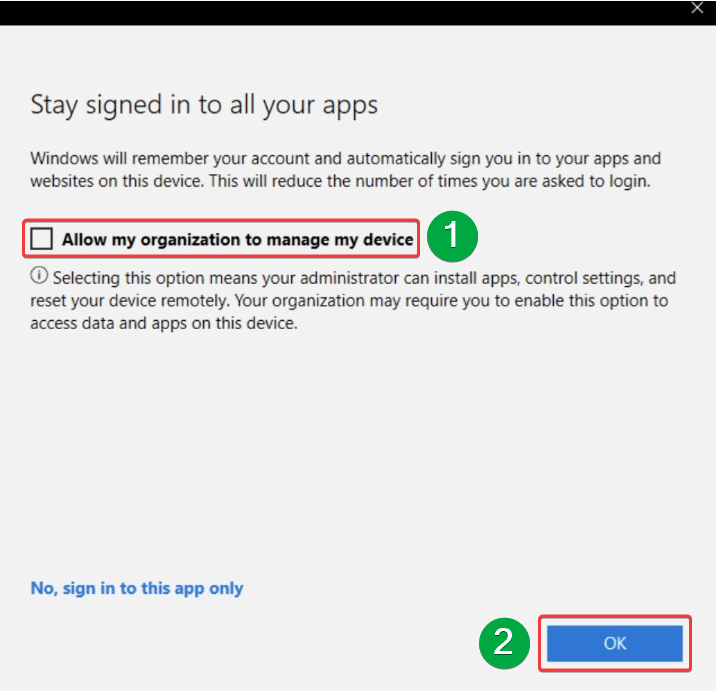
Task: Click the 'Stay signed in to all your apps' heading
Action: click(204, 105)
